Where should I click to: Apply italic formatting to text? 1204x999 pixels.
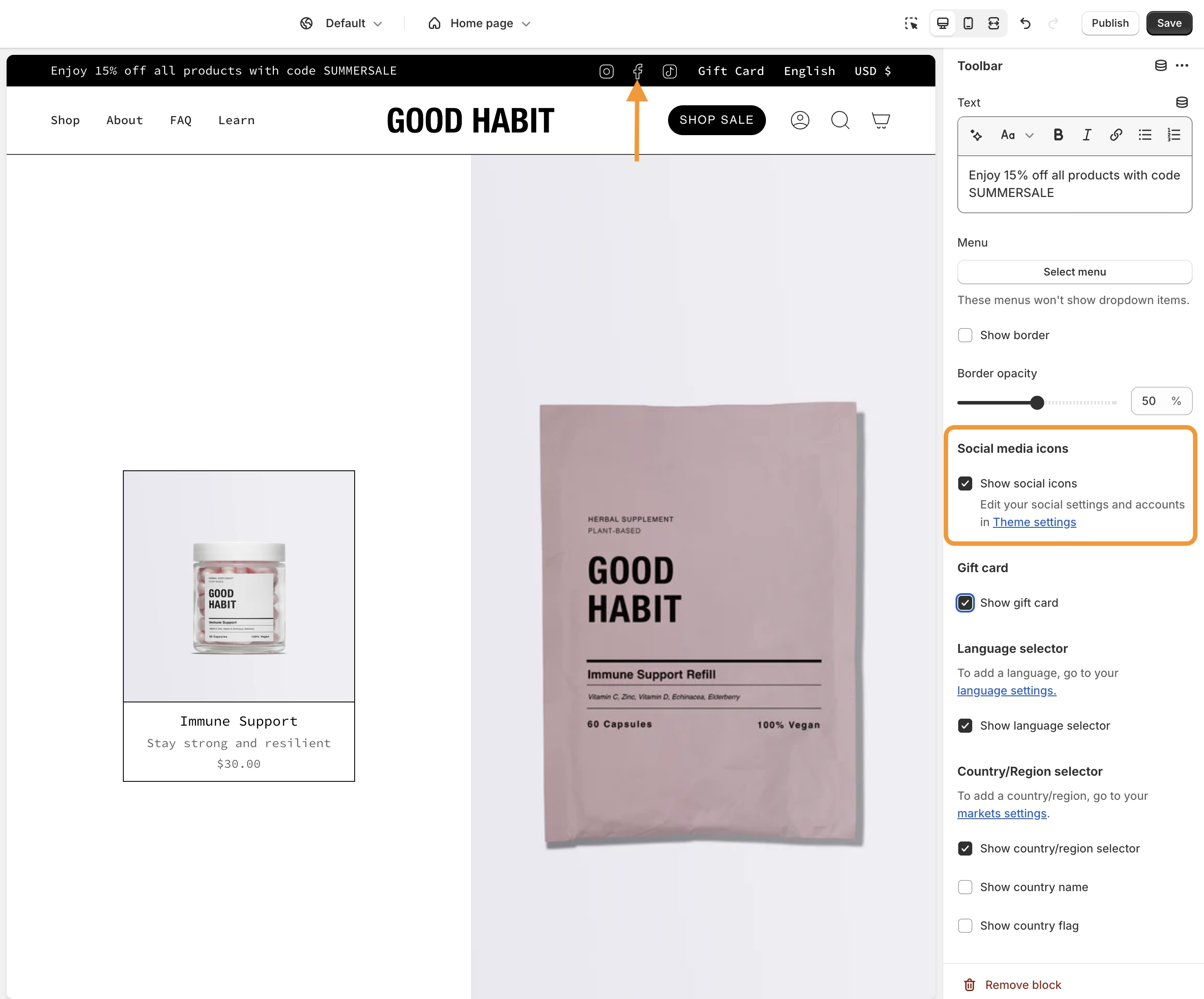(1086, 135)
